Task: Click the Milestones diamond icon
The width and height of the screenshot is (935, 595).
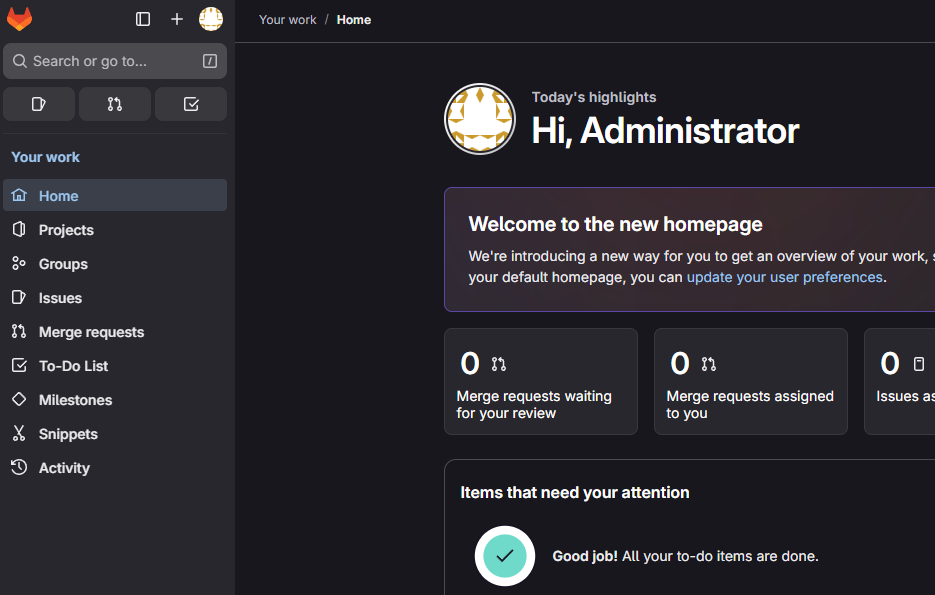Action: click(19, 399)
